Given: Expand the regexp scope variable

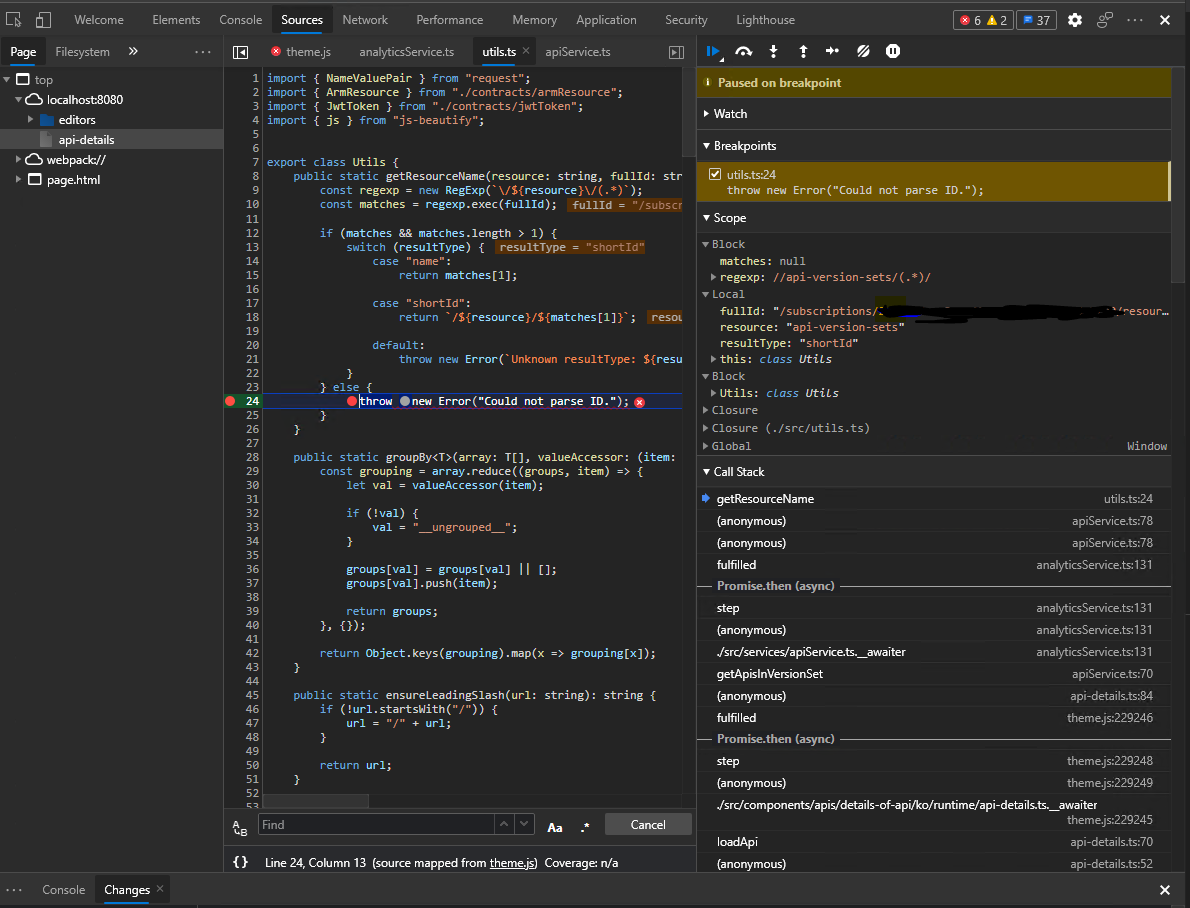Looking at the screenshot, I should click(x=713, y=277).
